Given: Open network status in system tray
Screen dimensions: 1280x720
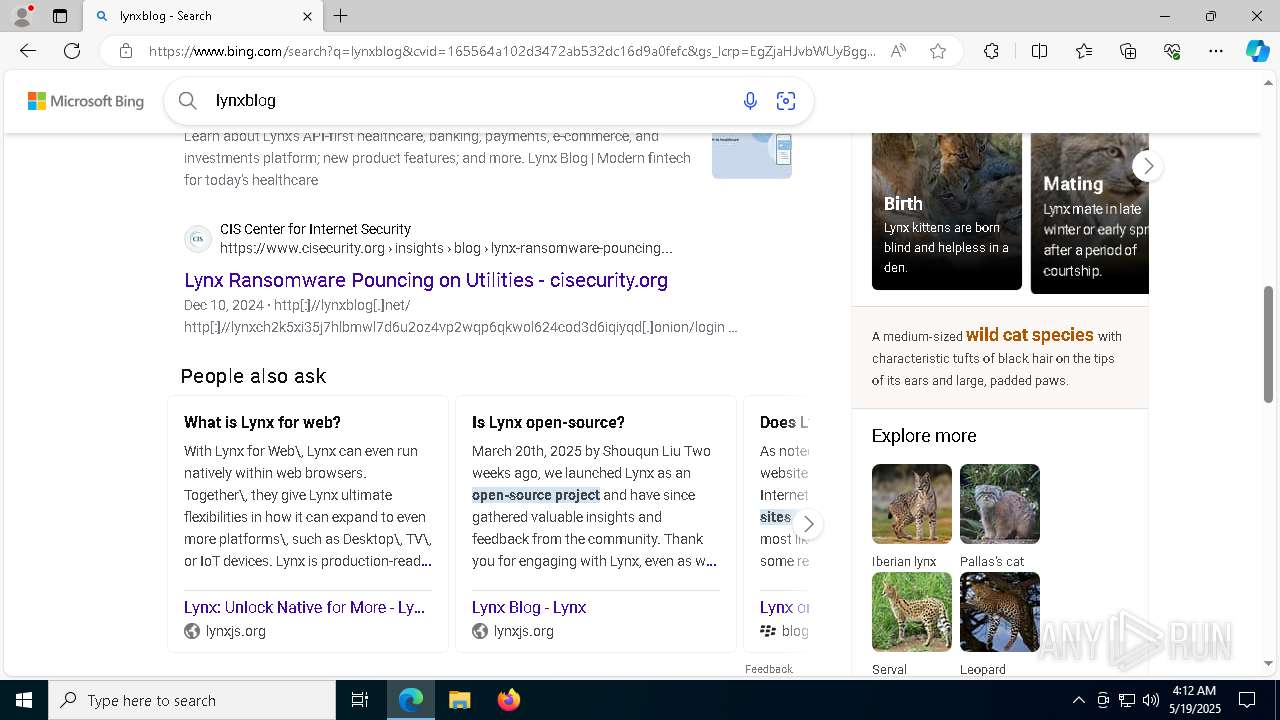Looking at the screenshot, I should pos(1127,700).
